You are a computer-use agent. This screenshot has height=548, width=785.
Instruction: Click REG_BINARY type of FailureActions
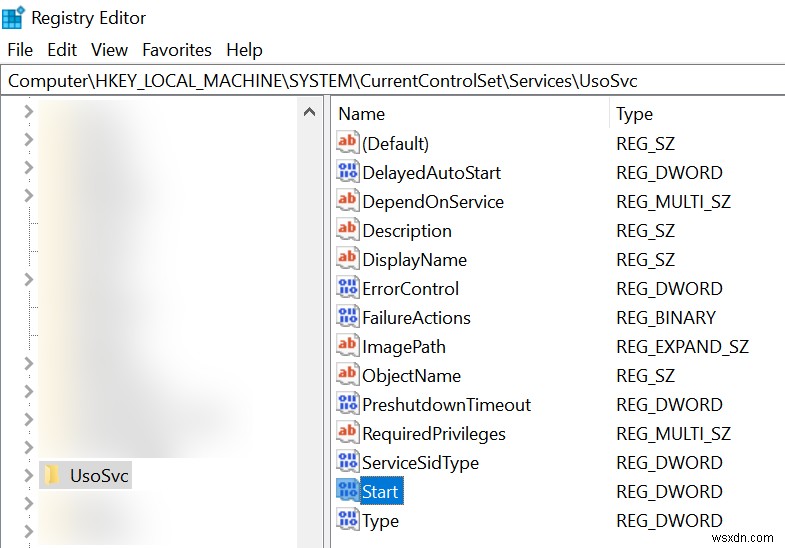[x=666, y=318]
